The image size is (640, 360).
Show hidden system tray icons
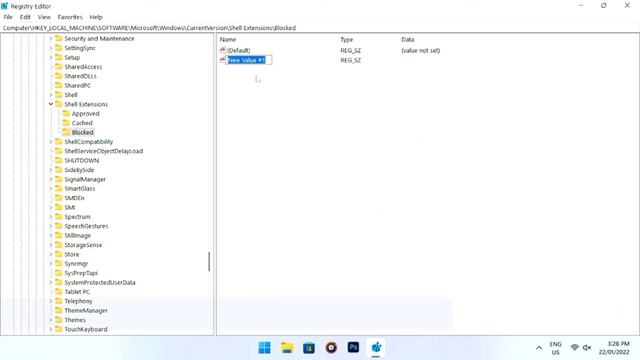pos(539,348)
